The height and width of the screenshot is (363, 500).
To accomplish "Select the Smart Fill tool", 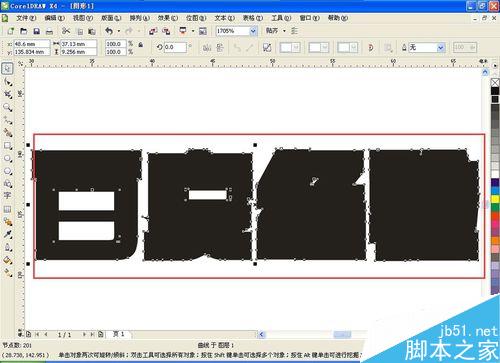I will click(7, 133).
